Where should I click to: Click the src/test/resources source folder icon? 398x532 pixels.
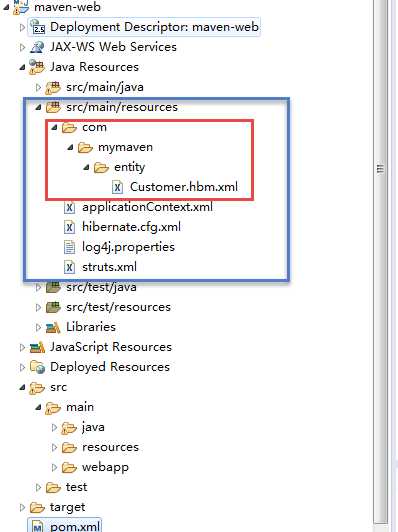coord(53,307)
